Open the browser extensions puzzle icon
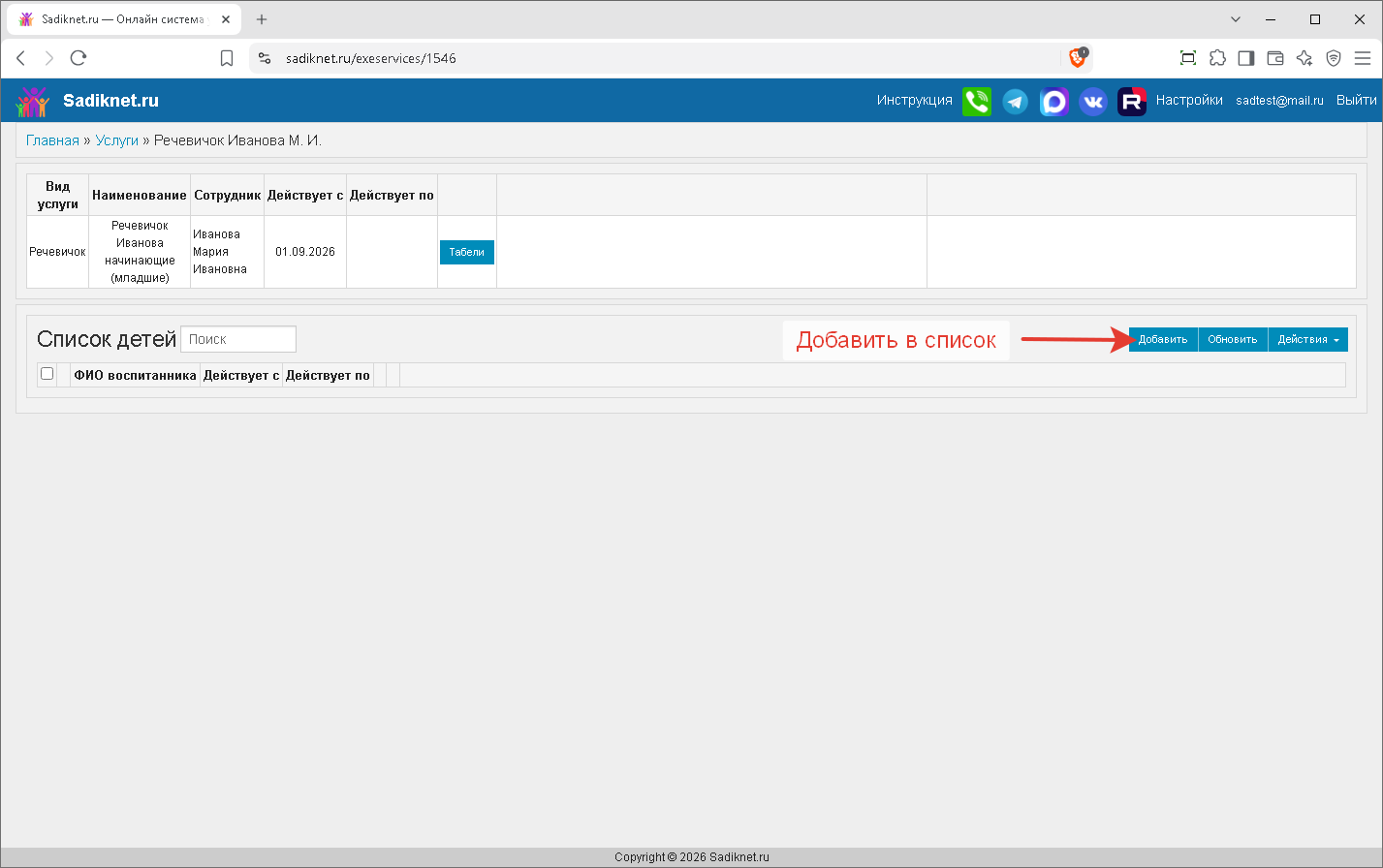Screen dimensions: 1383x868 (1217, 58)
